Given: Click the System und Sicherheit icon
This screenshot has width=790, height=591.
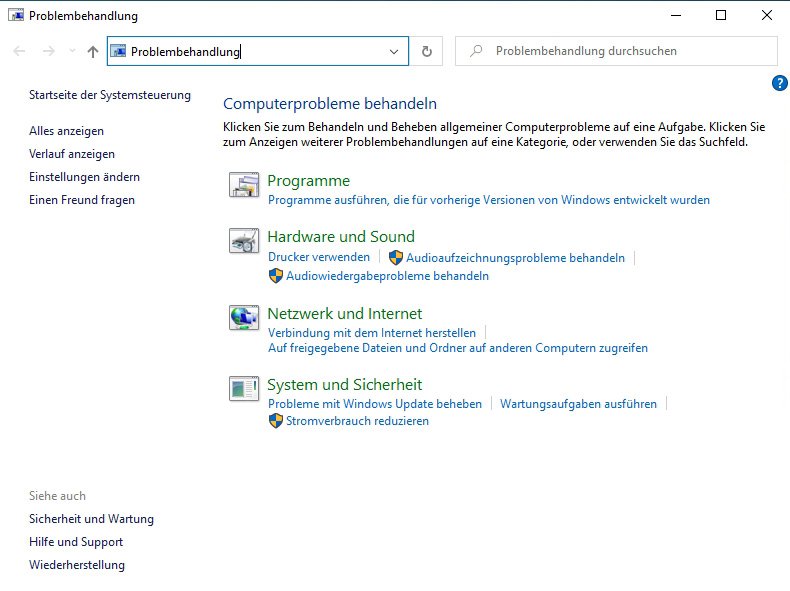Looking at the screenshot, I should [244, 389].
